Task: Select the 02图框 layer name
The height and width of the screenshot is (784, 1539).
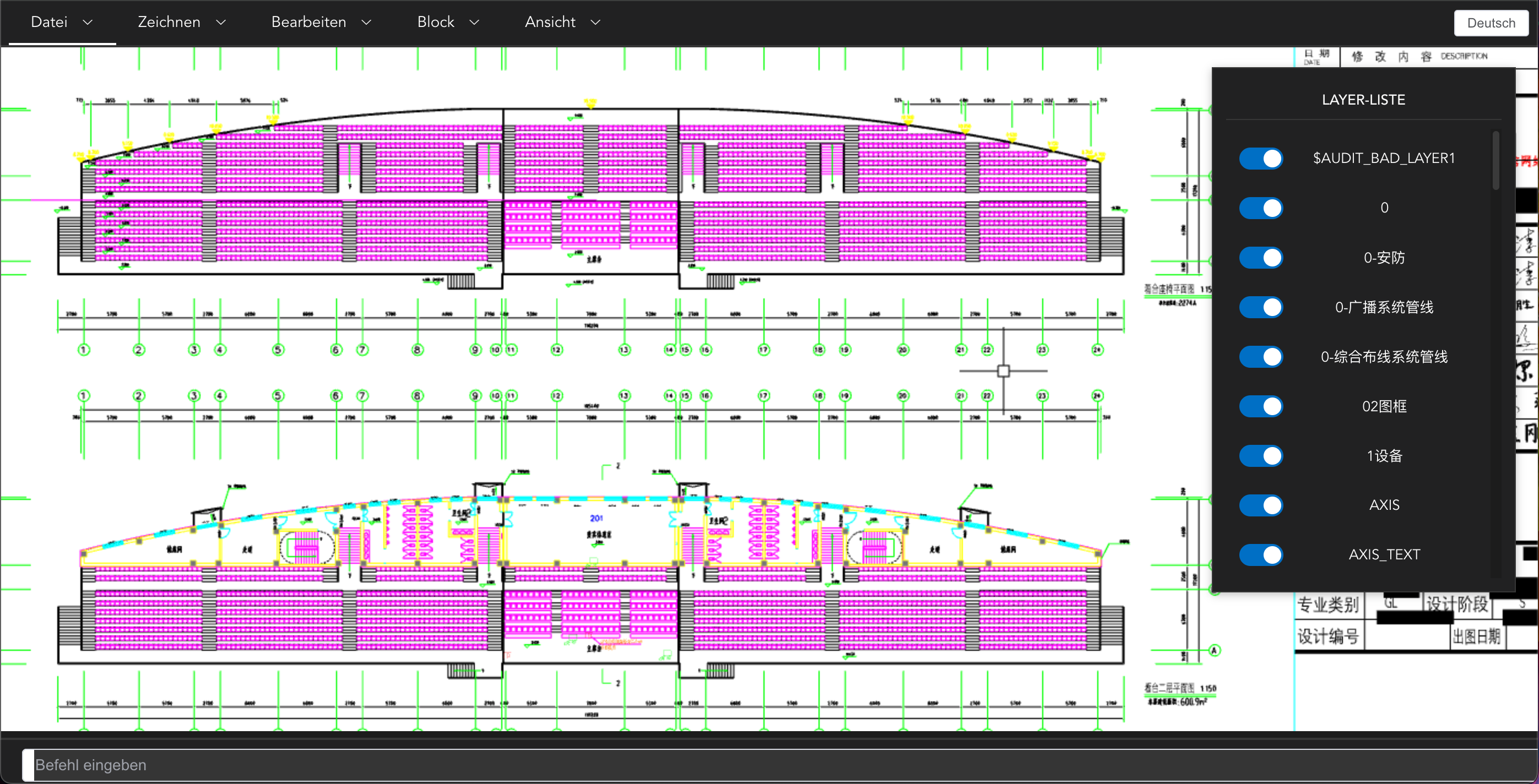Action: (x=1384, y=407)
